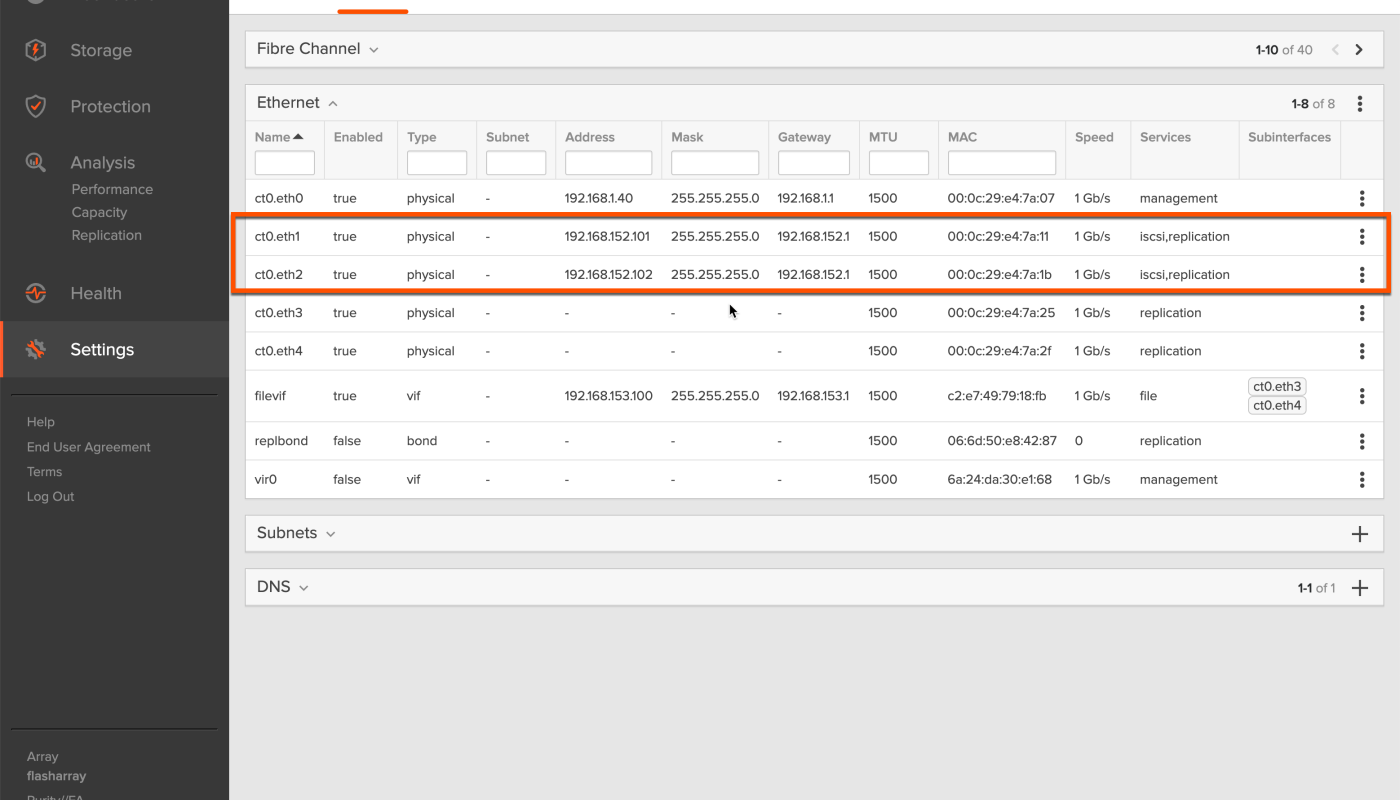Open Performance under Analysis
Viewport: 1400px width, 800px height.
coord(112,189)
